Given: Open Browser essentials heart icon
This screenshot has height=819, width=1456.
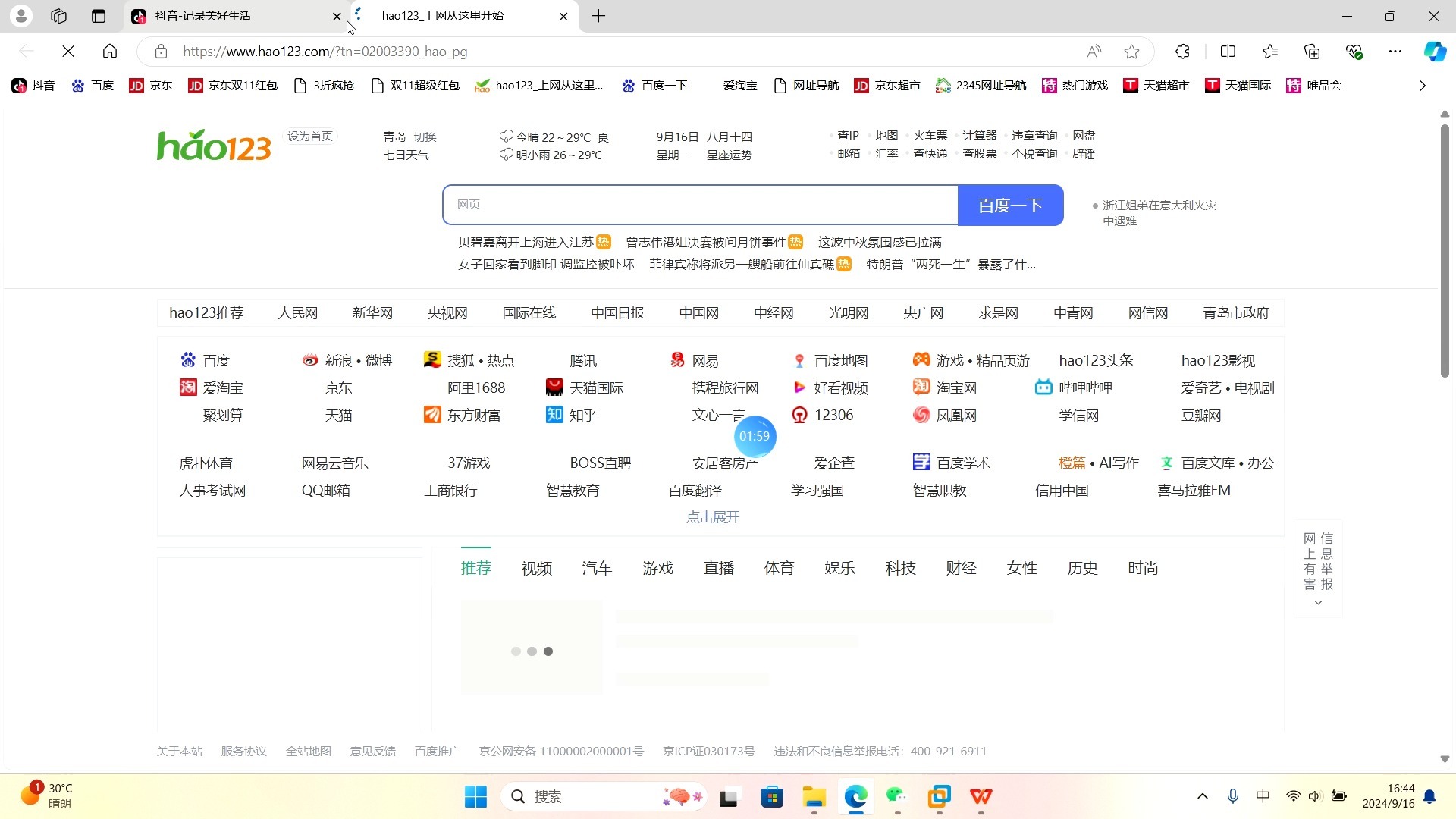Looking at the screenshot, I should click(x=1354, y=52).
